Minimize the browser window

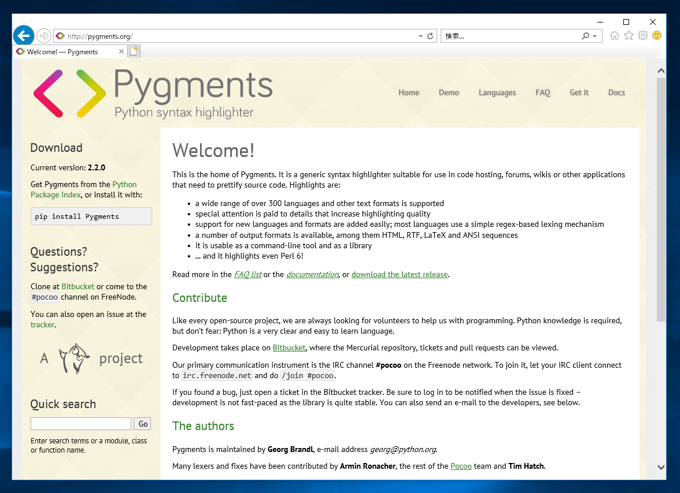click(600, 22)
